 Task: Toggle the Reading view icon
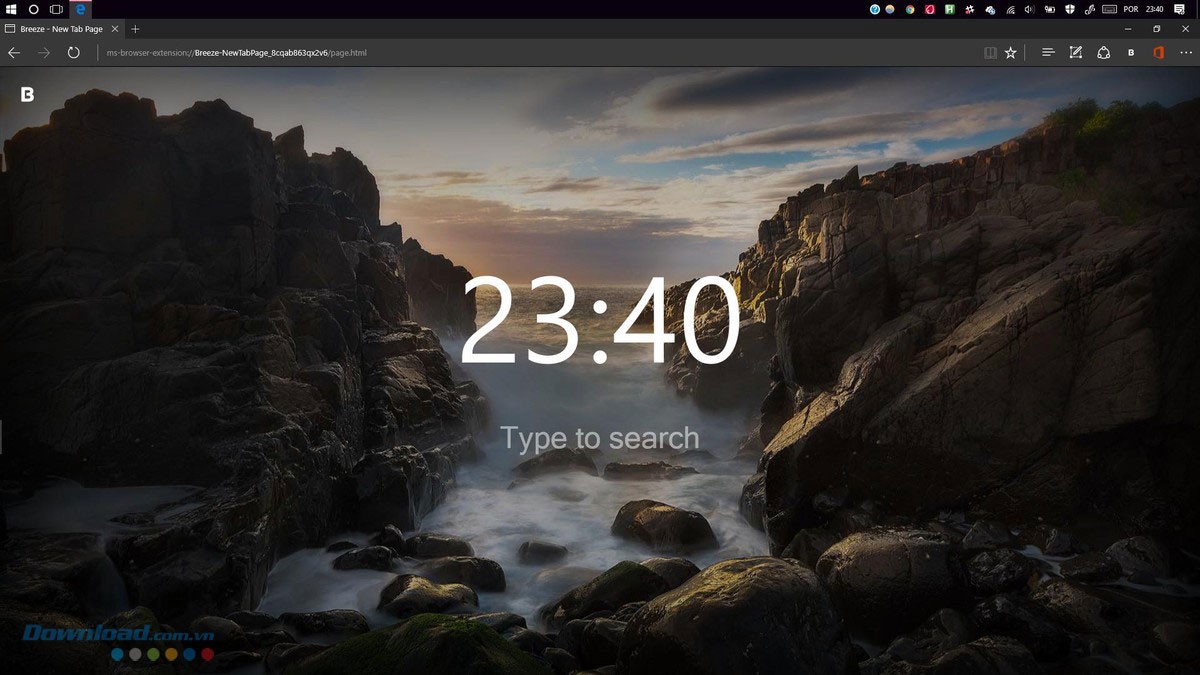[x=990, y=52]
